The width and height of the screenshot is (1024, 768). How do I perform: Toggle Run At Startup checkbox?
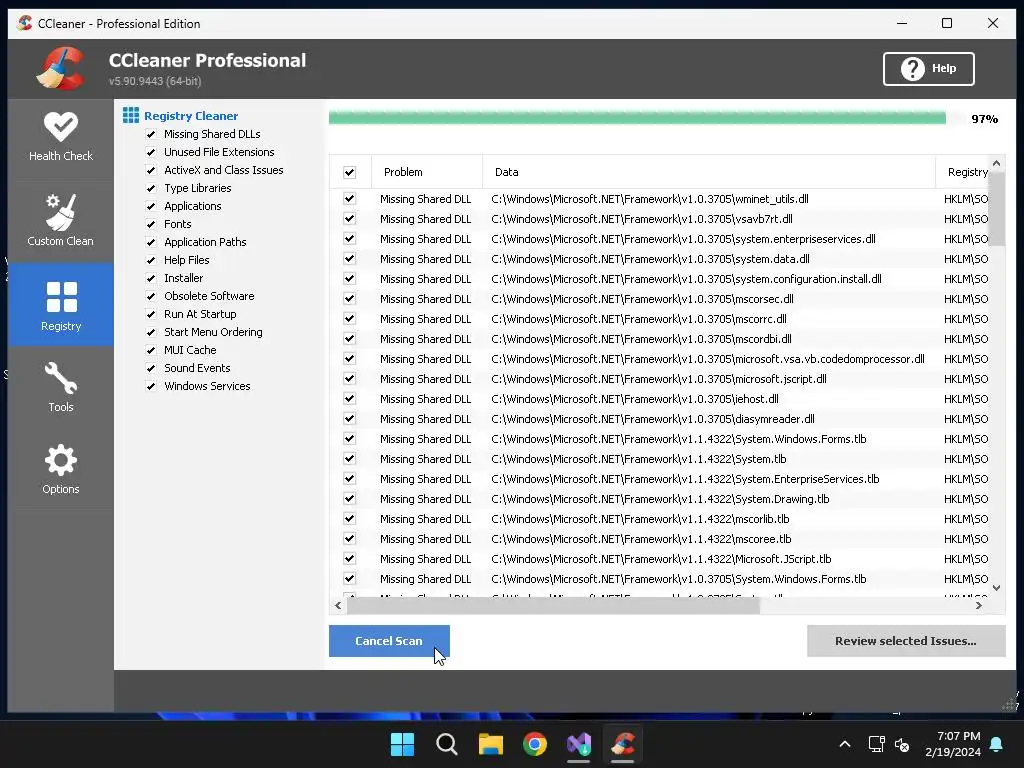pos(151,314)
